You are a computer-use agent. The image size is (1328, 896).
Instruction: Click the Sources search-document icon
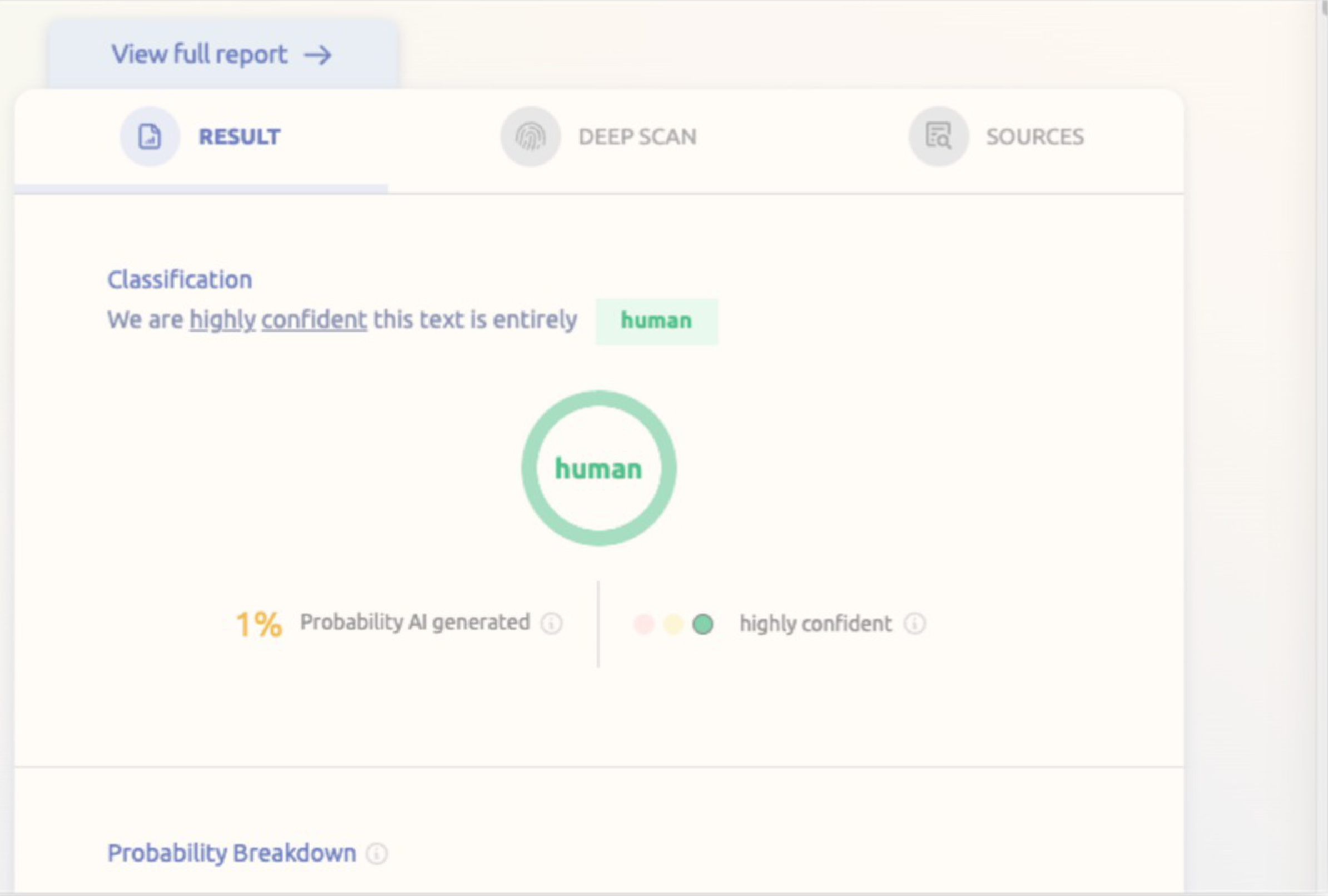point(939,137)
